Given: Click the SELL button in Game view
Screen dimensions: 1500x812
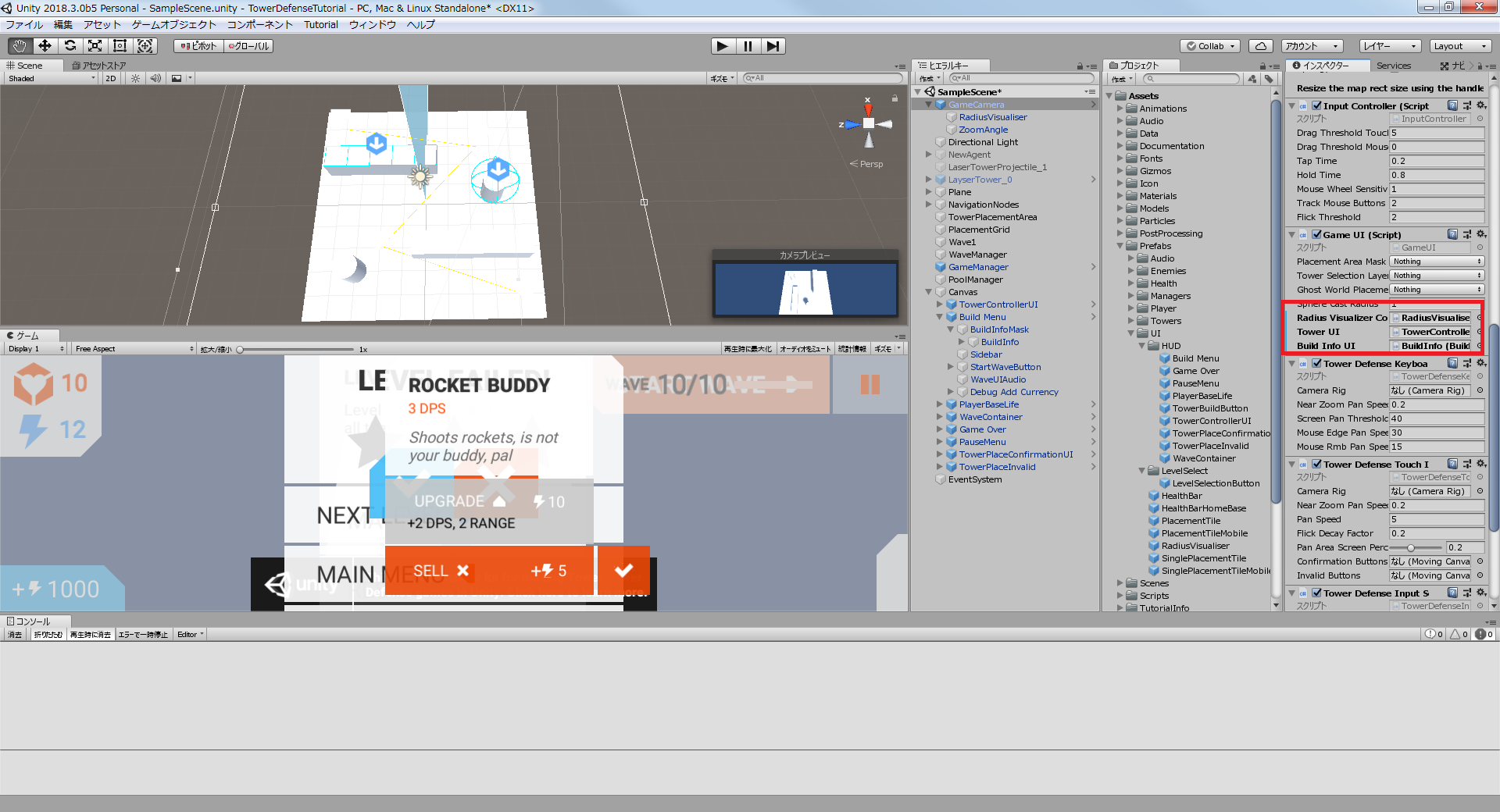Looking at the screenshot, I should 491,571.
